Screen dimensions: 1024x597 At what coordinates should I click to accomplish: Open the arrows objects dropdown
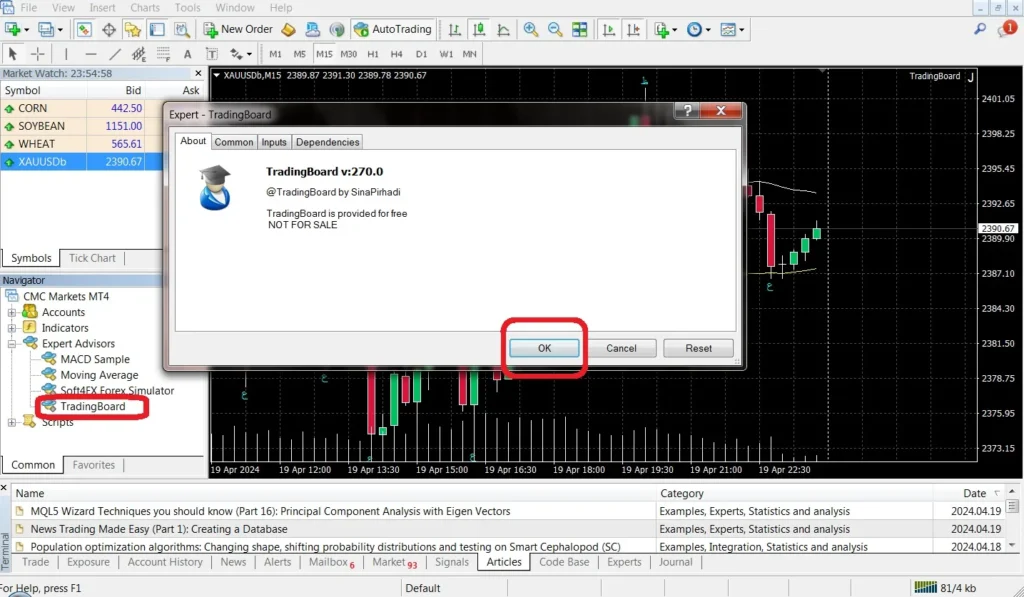click(240, 54)
